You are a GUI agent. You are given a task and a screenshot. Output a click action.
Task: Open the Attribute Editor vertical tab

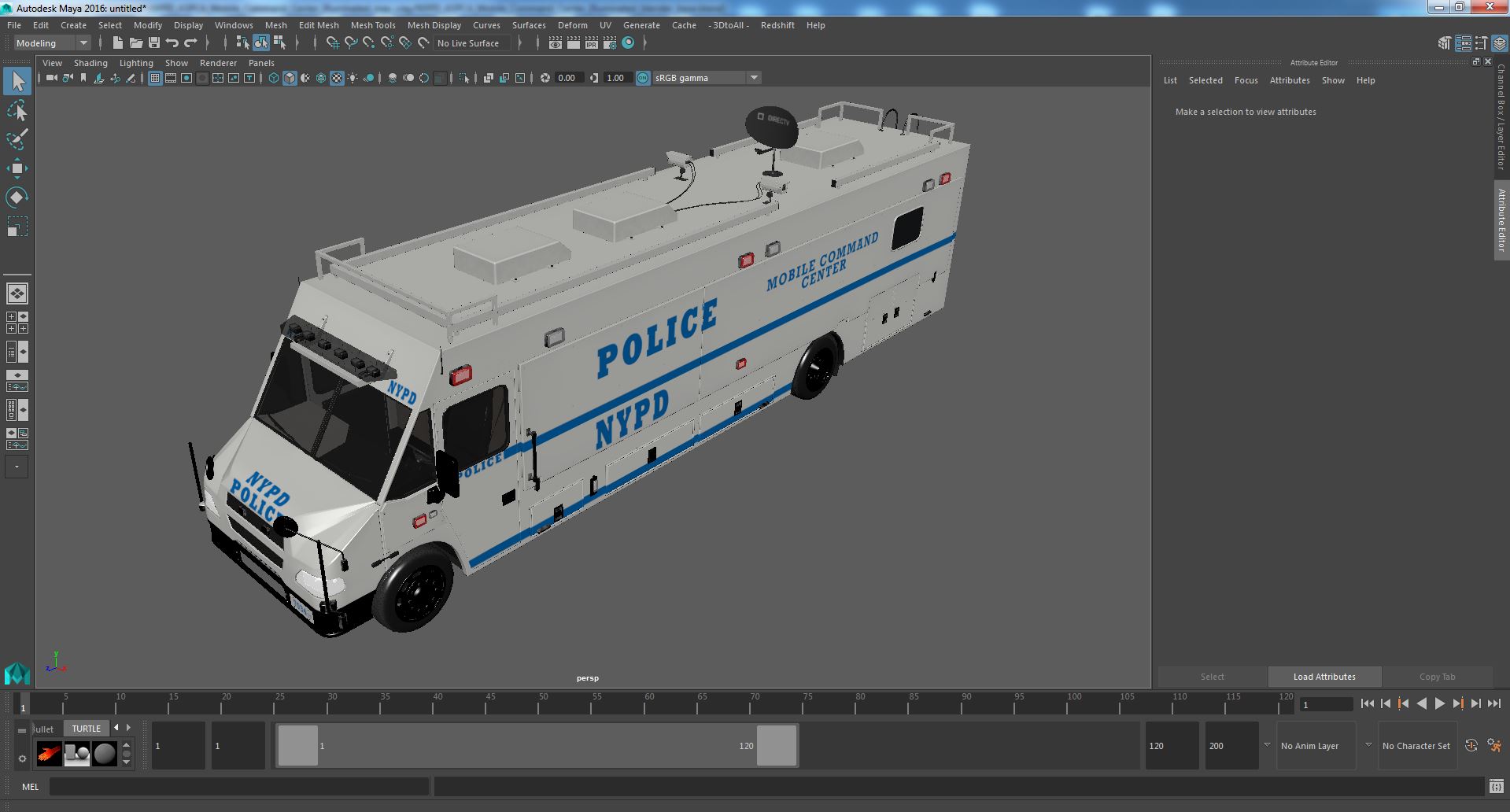point(1501,220)
